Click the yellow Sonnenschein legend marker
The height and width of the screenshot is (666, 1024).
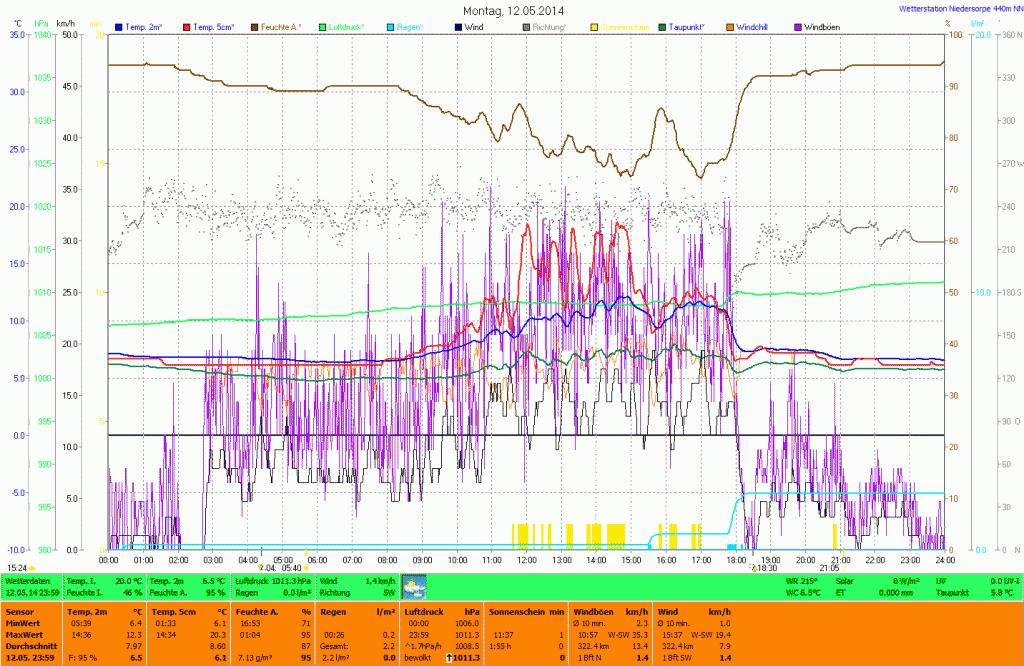coord(594,25)
